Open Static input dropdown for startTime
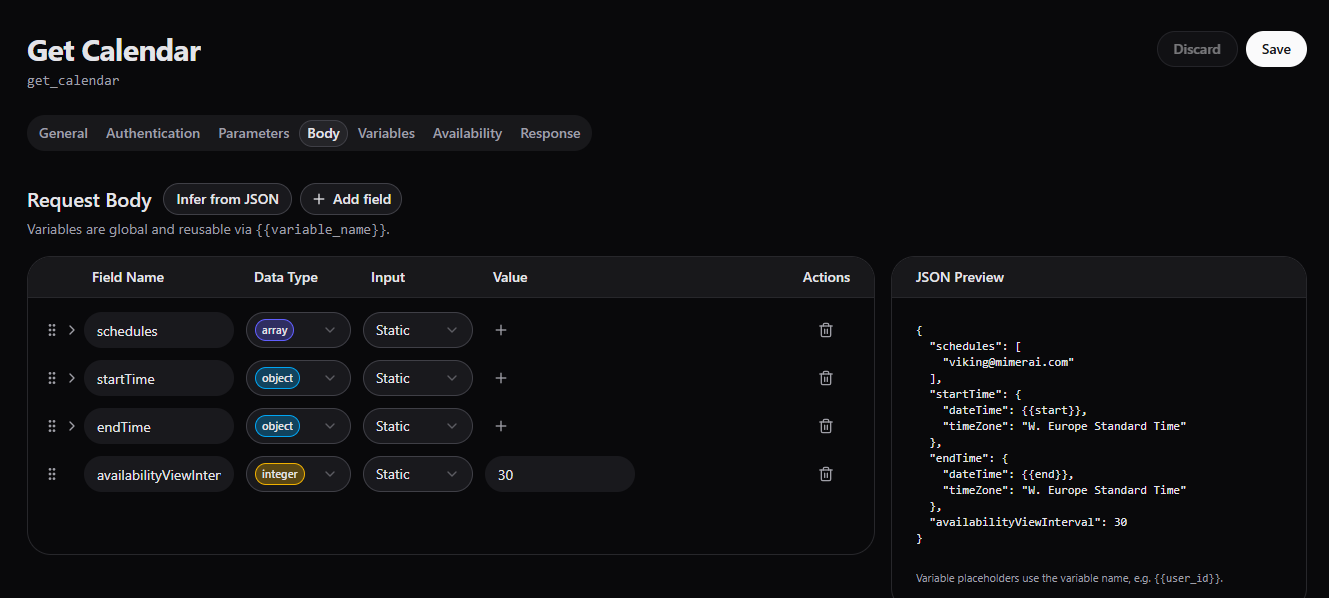Screen dimensions: 1329x598 [417, 378]
